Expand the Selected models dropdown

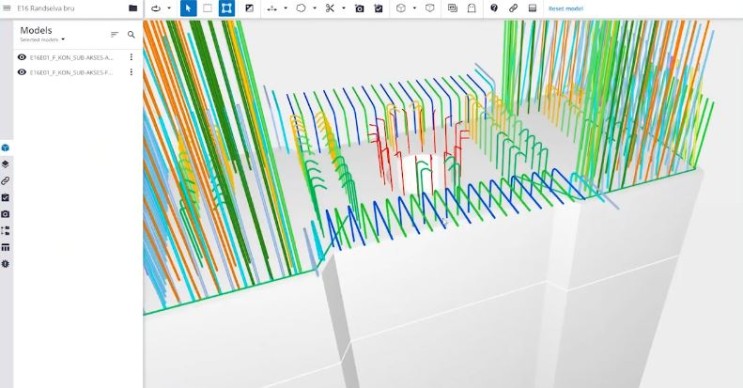coord(43,39)
